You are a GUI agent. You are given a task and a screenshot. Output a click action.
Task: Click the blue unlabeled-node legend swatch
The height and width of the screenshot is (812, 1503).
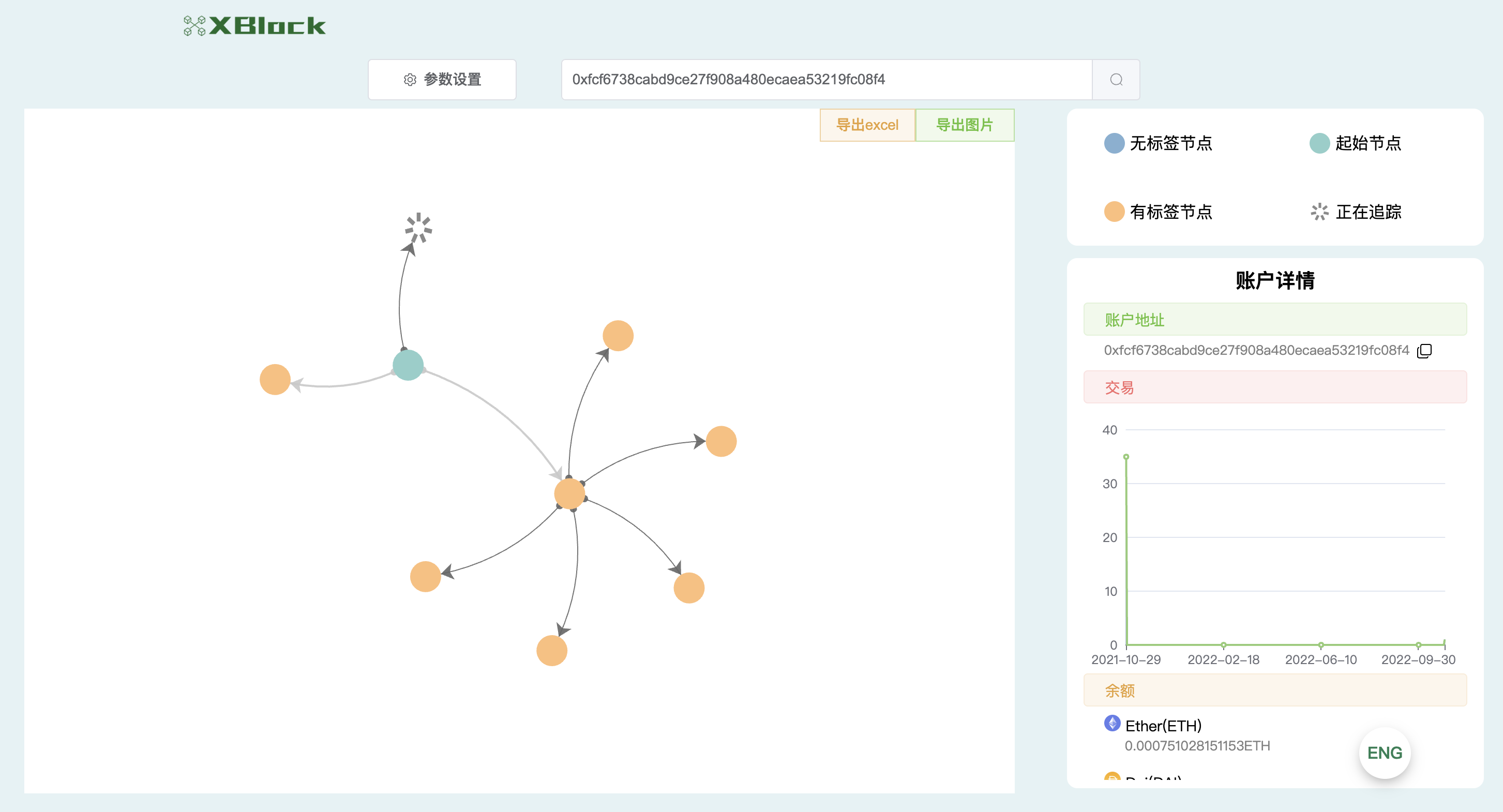coord(1114,143)
